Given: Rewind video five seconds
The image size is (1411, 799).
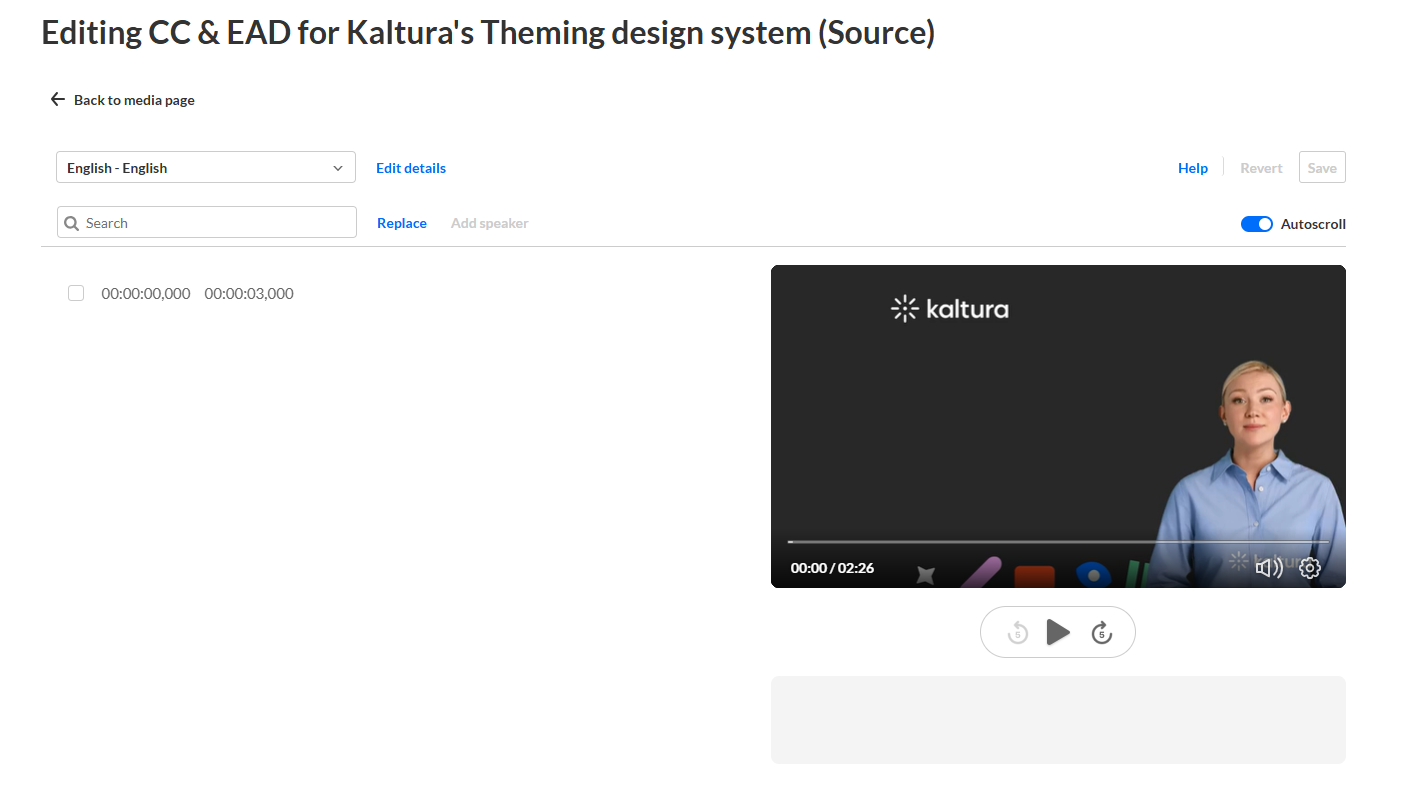Looking at the screenshot, I should pos(1018,632).
